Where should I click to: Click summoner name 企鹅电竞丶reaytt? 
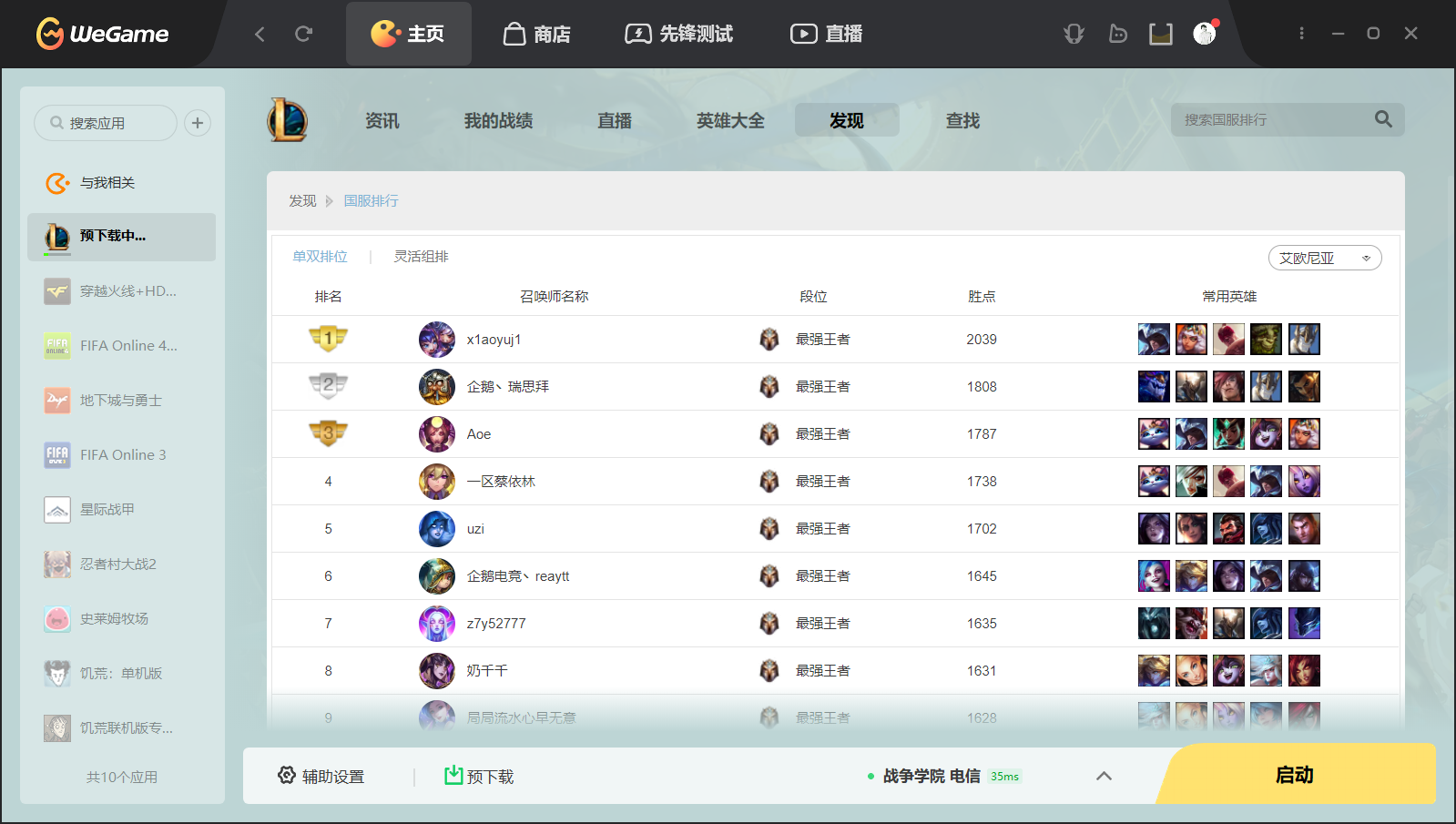tap(518, 576)
